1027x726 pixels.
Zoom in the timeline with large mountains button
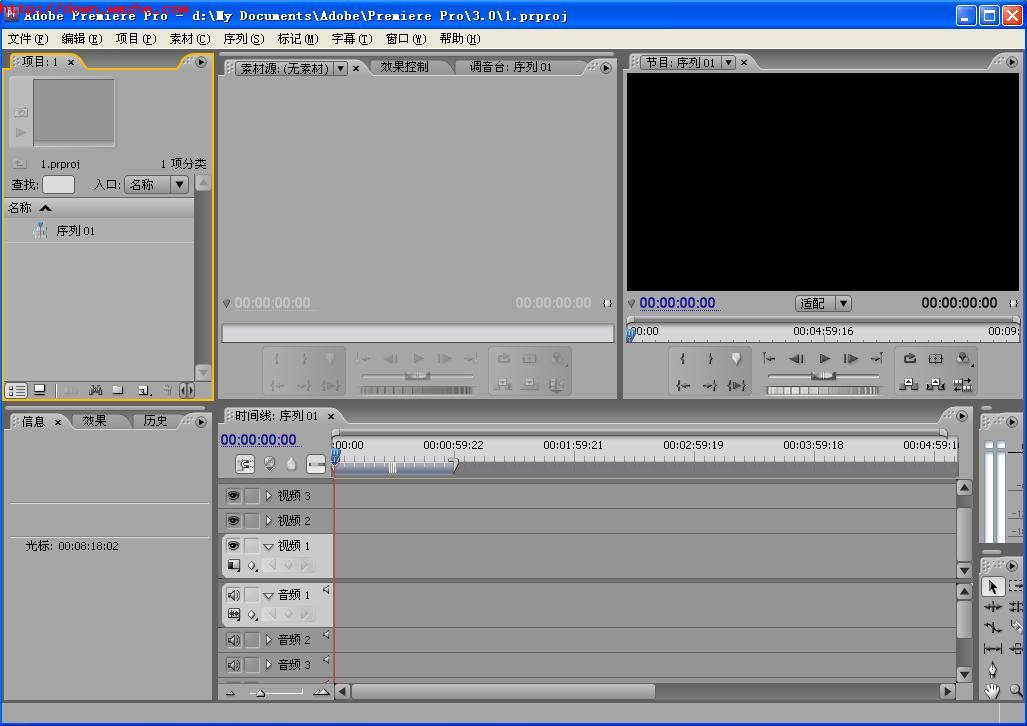coord(321,692)
